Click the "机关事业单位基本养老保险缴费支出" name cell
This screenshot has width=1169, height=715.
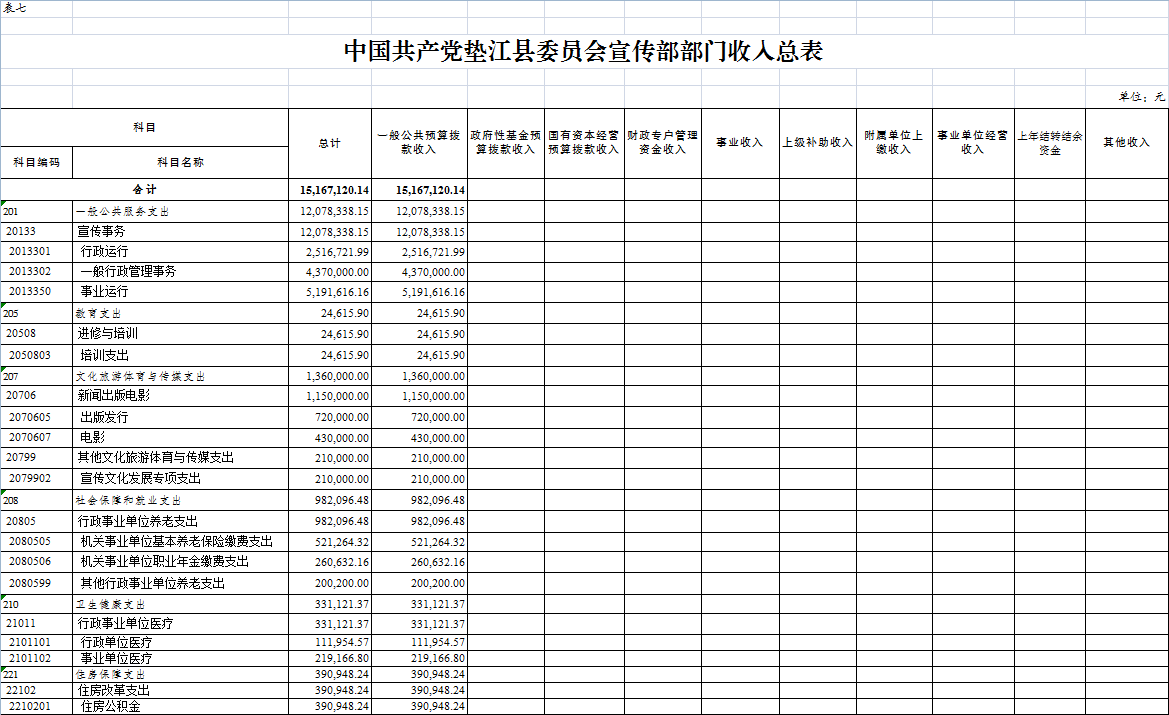click(180, 541)
